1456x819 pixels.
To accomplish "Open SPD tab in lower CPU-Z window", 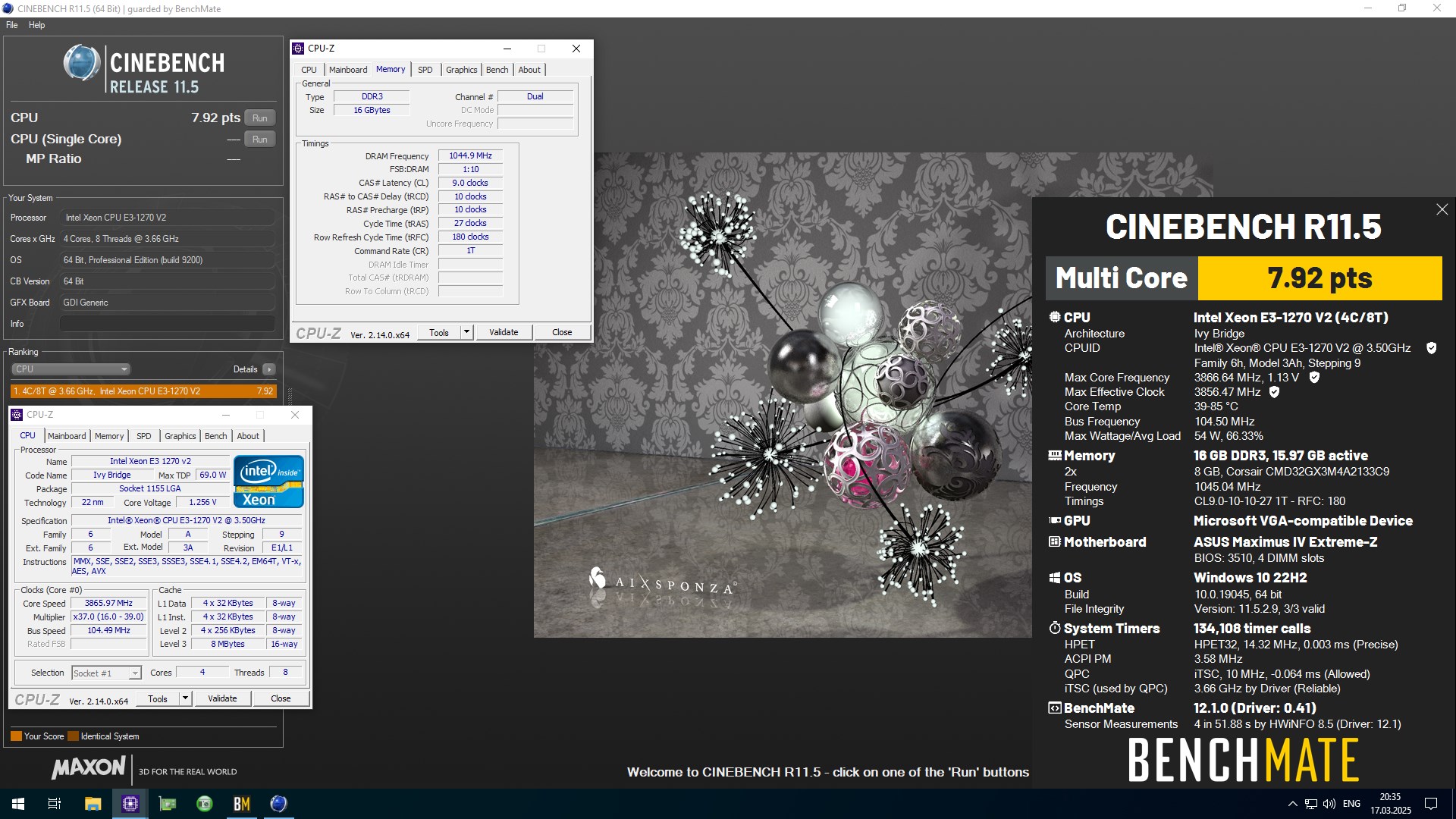I will 143,436.
